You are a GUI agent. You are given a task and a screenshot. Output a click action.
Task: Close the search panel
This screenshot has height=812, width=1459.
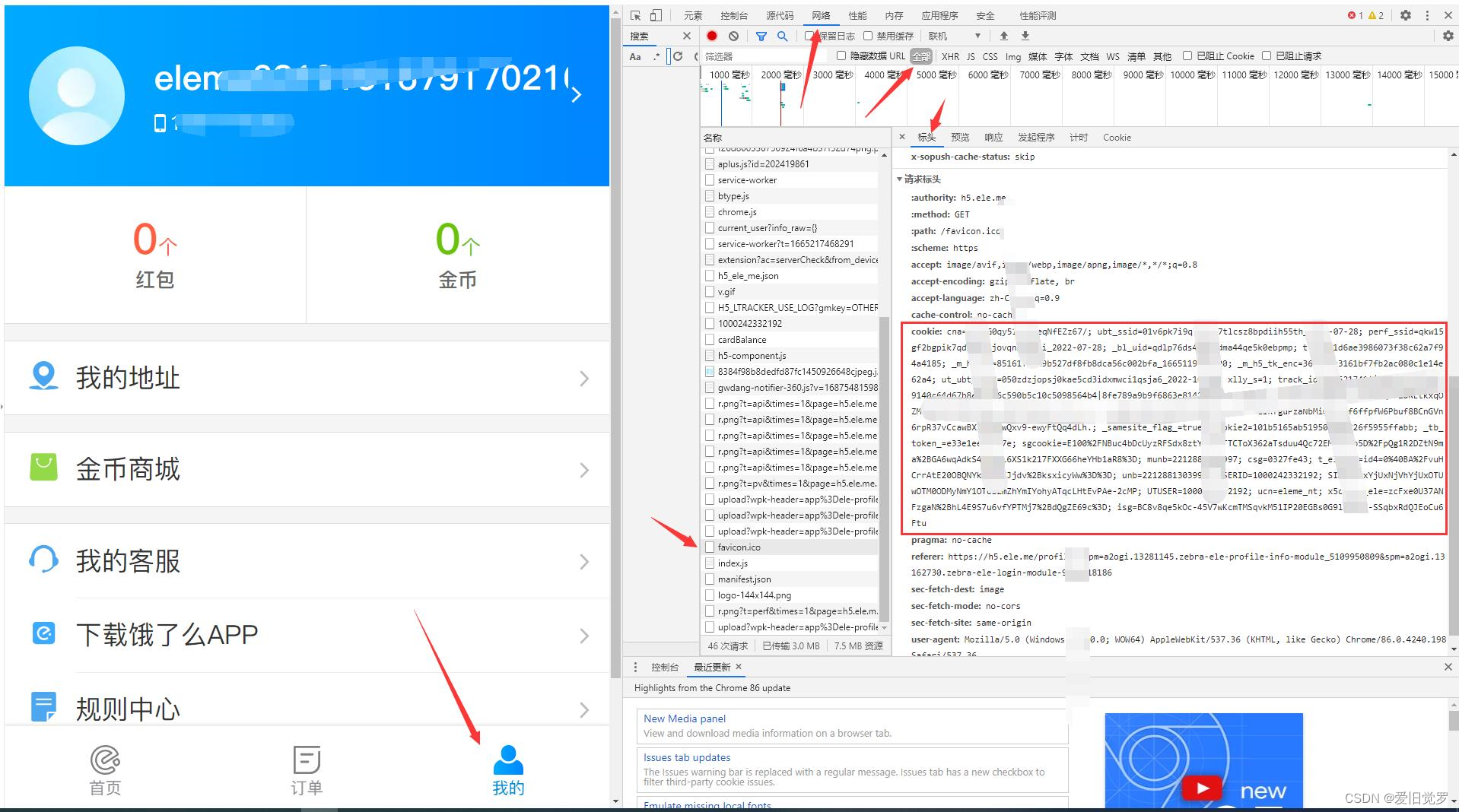point(687,36)
